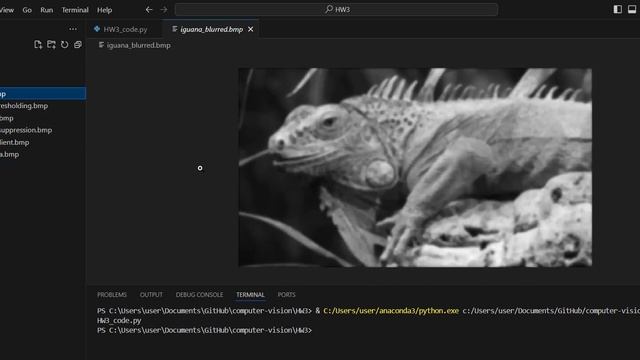Image resolution: width=640 pixels, height=360 pixels.
Task: Switch to the PROBLEMS panel tab
Action: click(x=112, y=295)
